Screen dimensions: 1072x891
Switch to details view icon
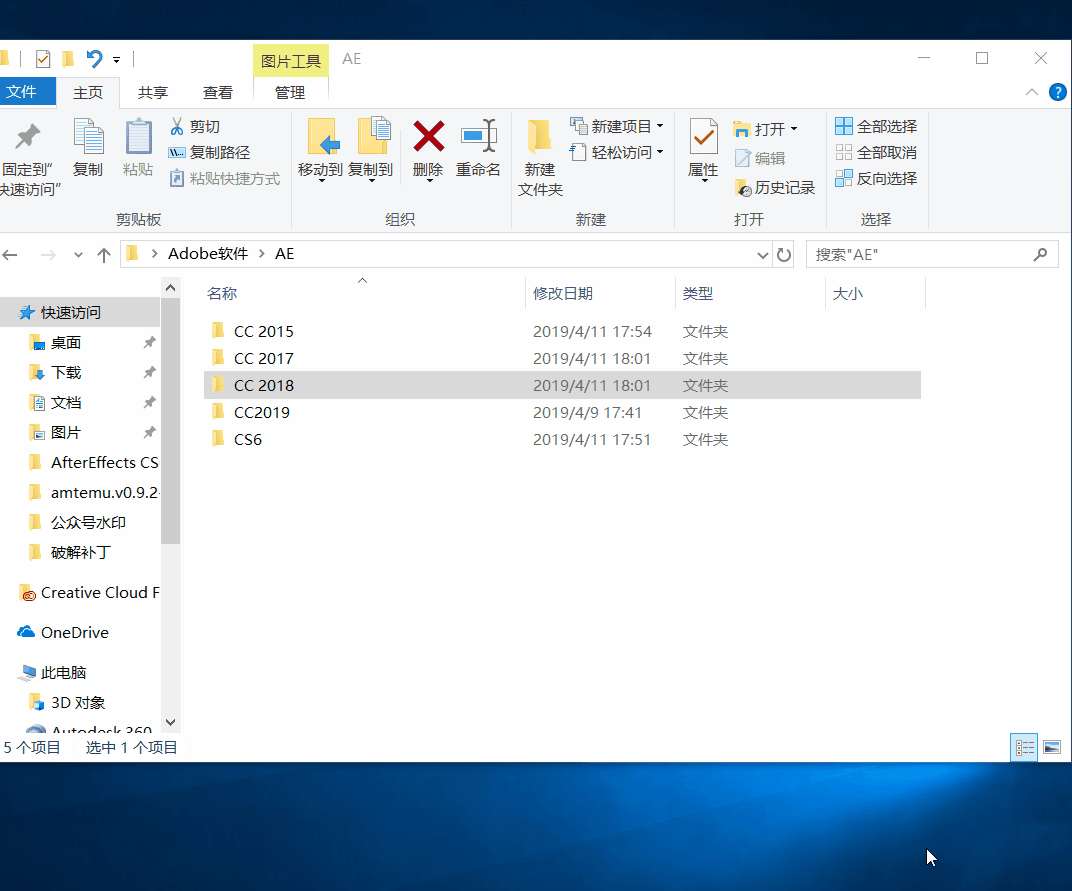1024,747
